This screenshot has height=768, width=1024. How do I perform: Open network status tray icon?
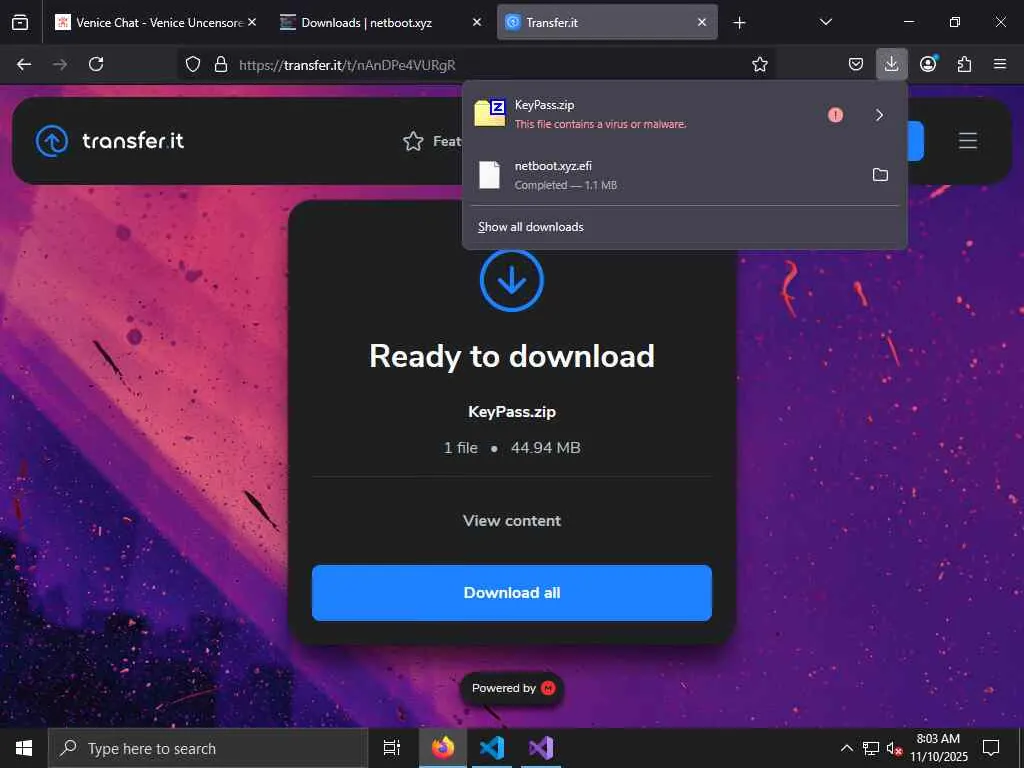871,748
